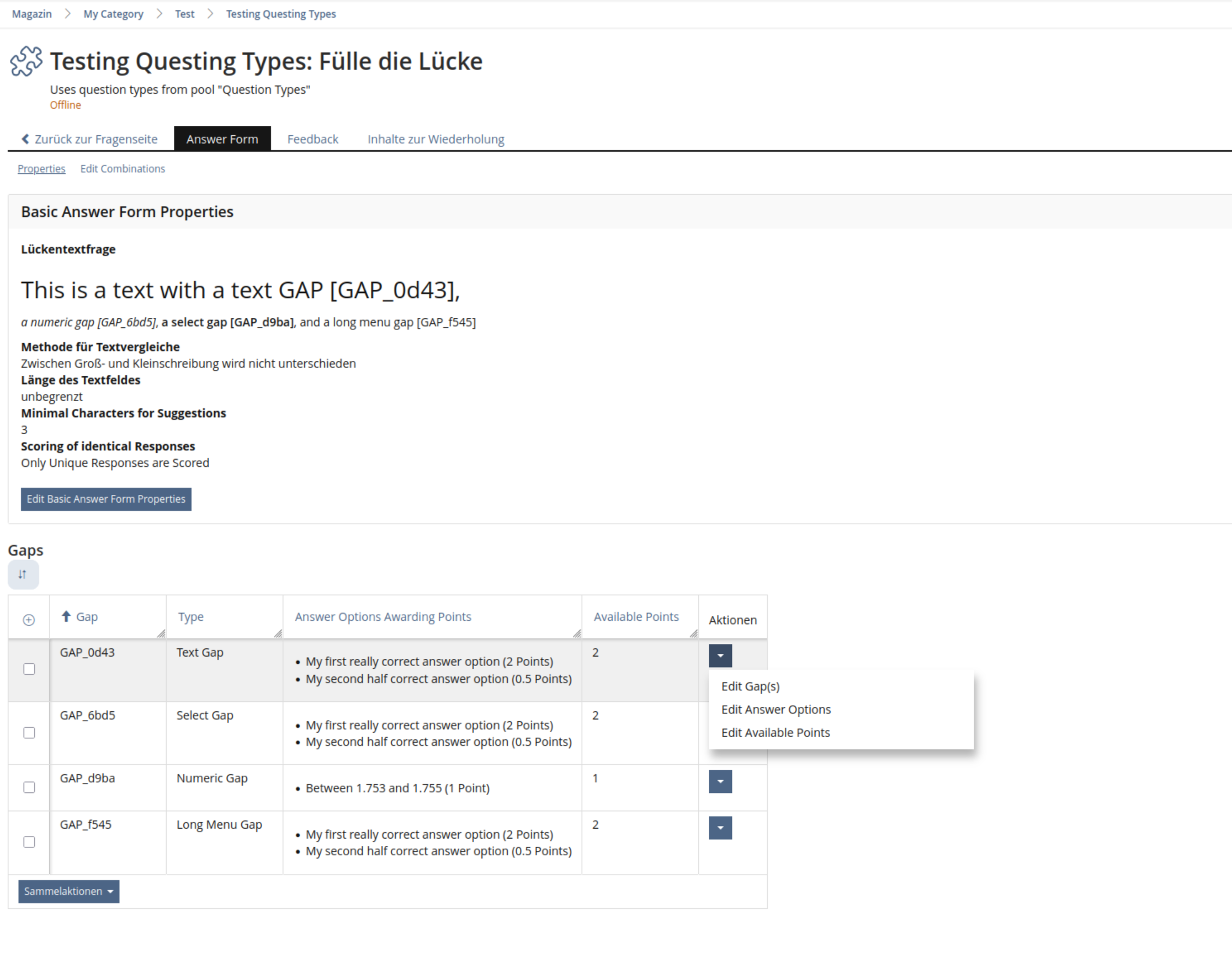Check the GAP_0d43 row checkbox
The image size is (1232, 954).
[x=29, y=669]
